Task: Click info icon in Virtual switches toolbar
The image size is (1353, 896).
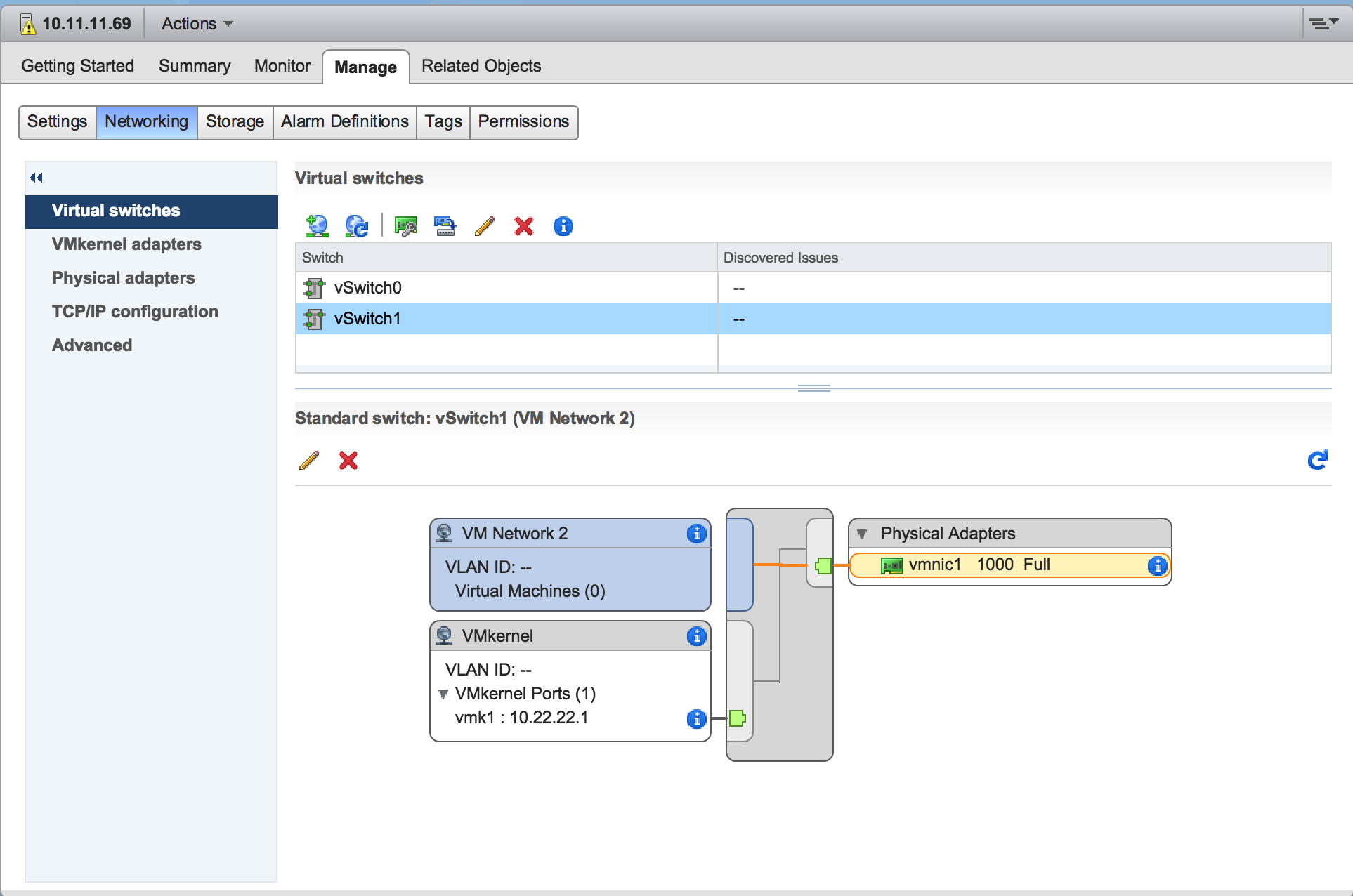Action: click(x=563, y=226)
